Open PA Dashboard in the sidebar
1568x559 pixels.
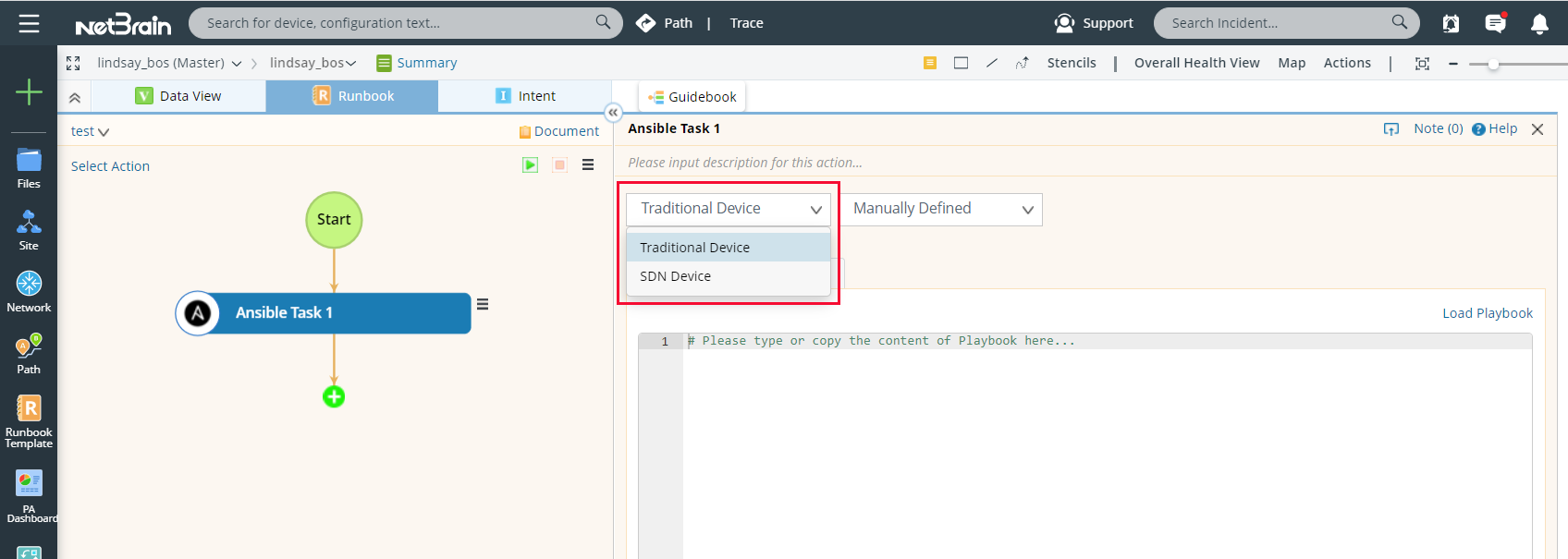(x=29, y=497)
